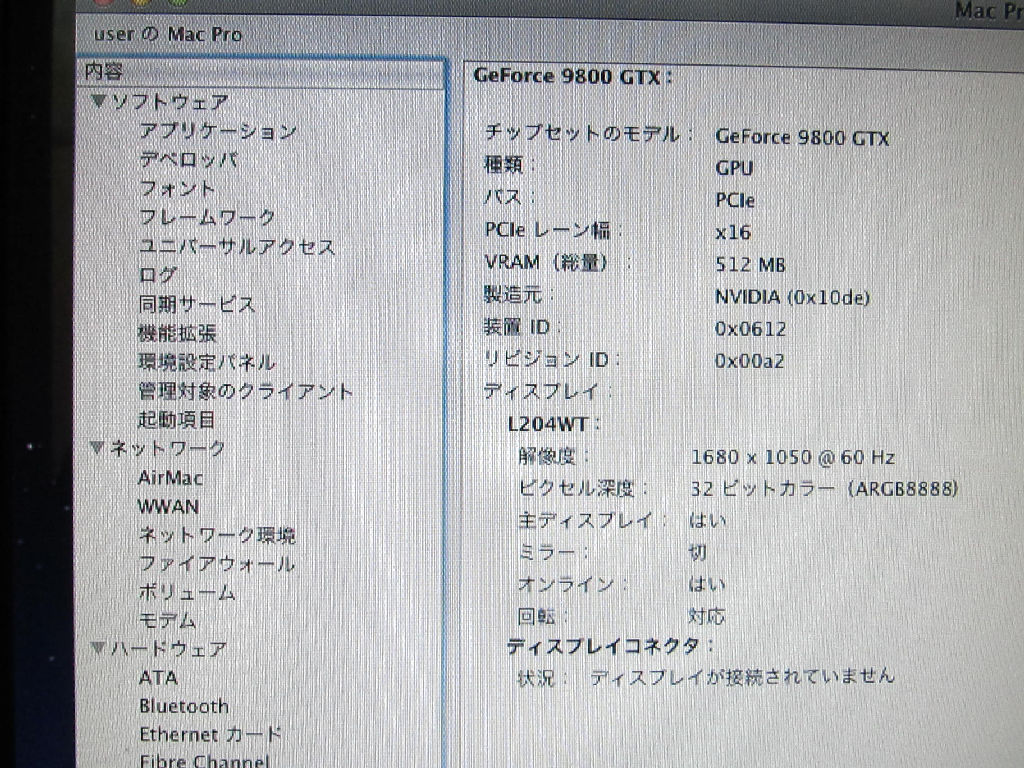
Task: Select Ethernet カード in the sidebar
Action: point(210,734)
